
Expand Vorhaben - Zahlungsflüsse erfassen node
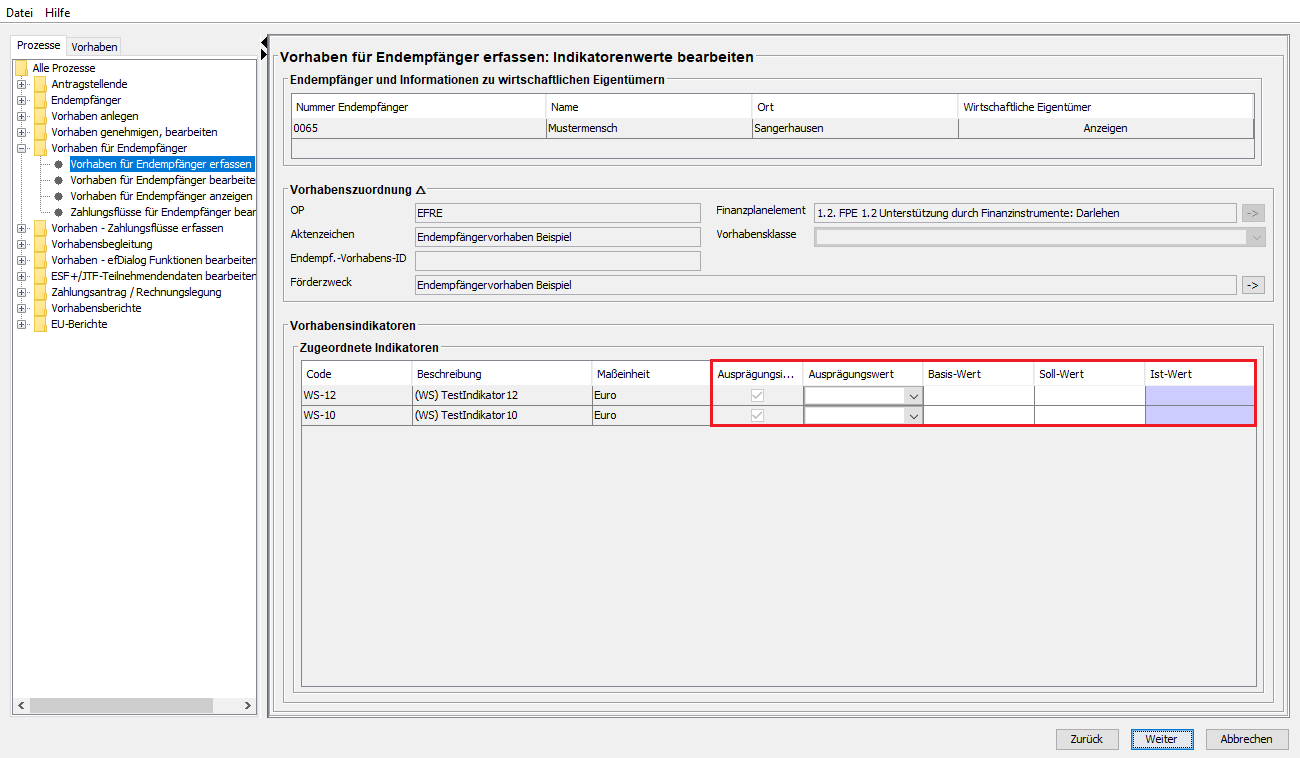21,228
